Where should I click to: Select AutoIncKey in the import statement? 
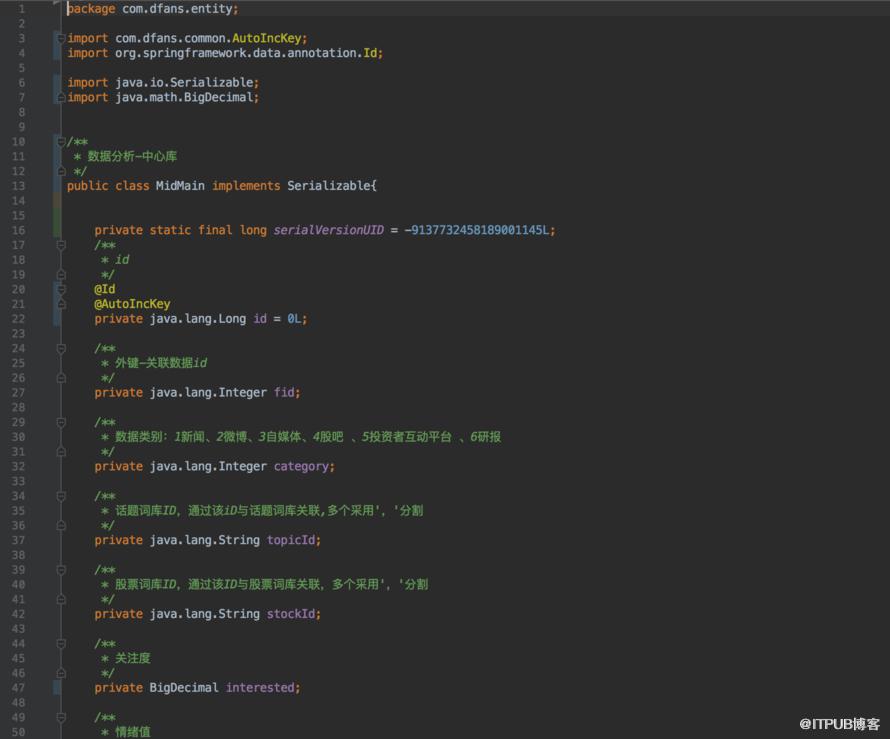266,38
